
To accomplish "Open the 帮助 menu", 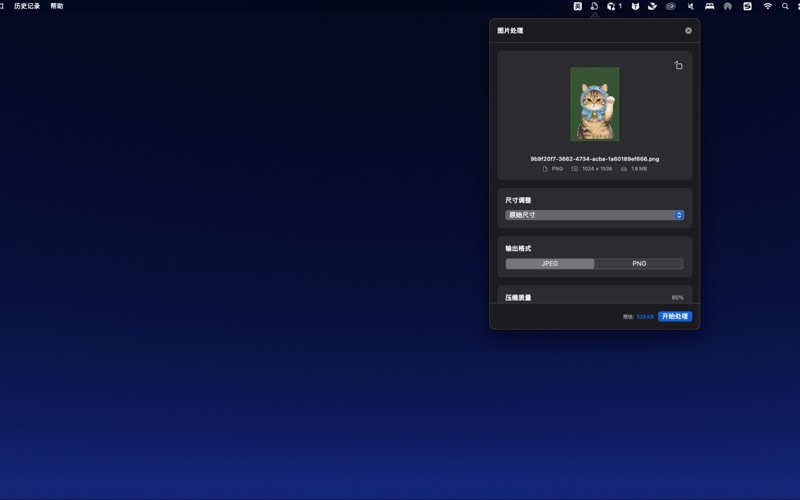I will 57,6.
